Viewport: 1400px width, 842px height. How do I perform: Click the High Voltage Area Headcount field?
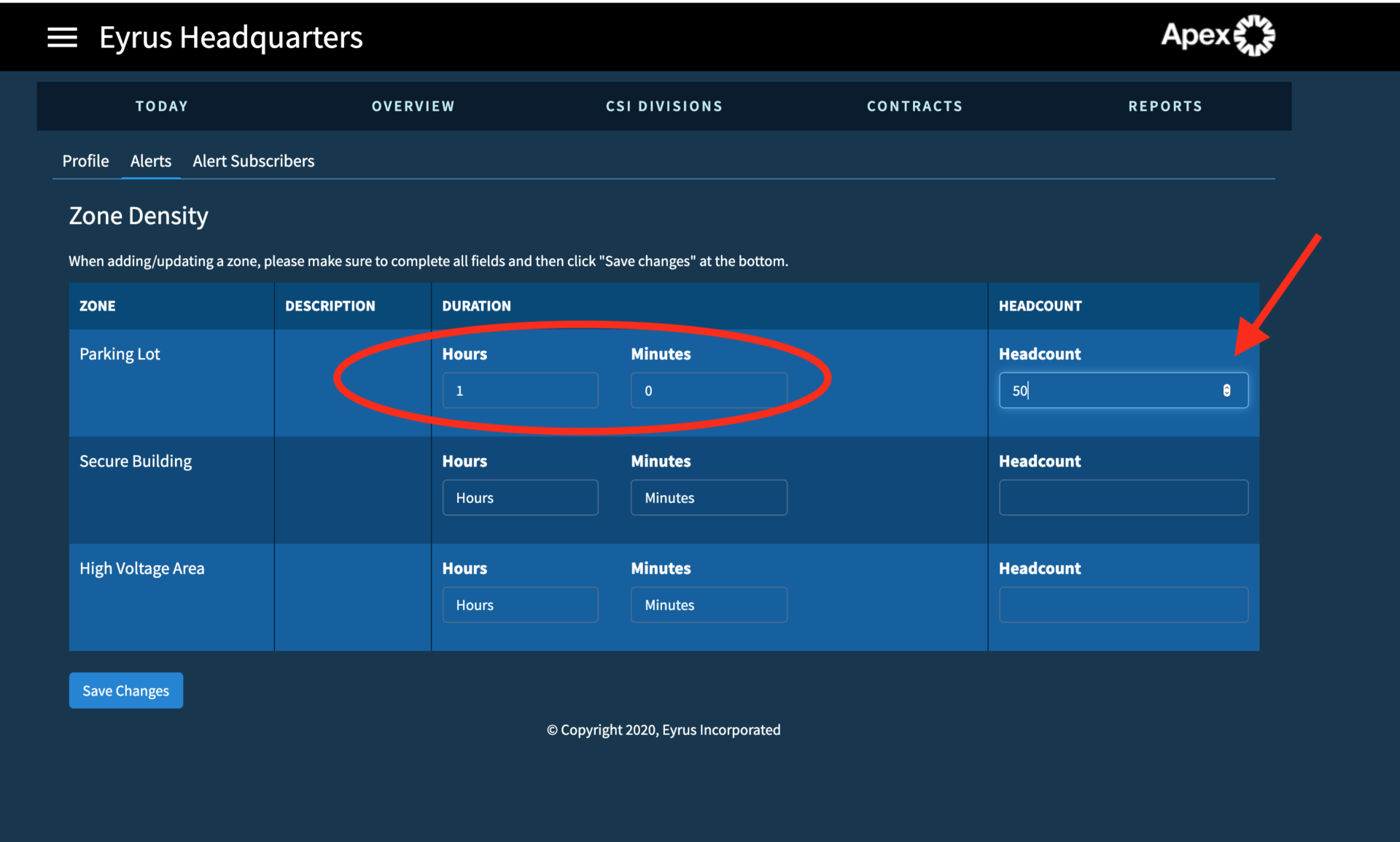point(1123,604)
